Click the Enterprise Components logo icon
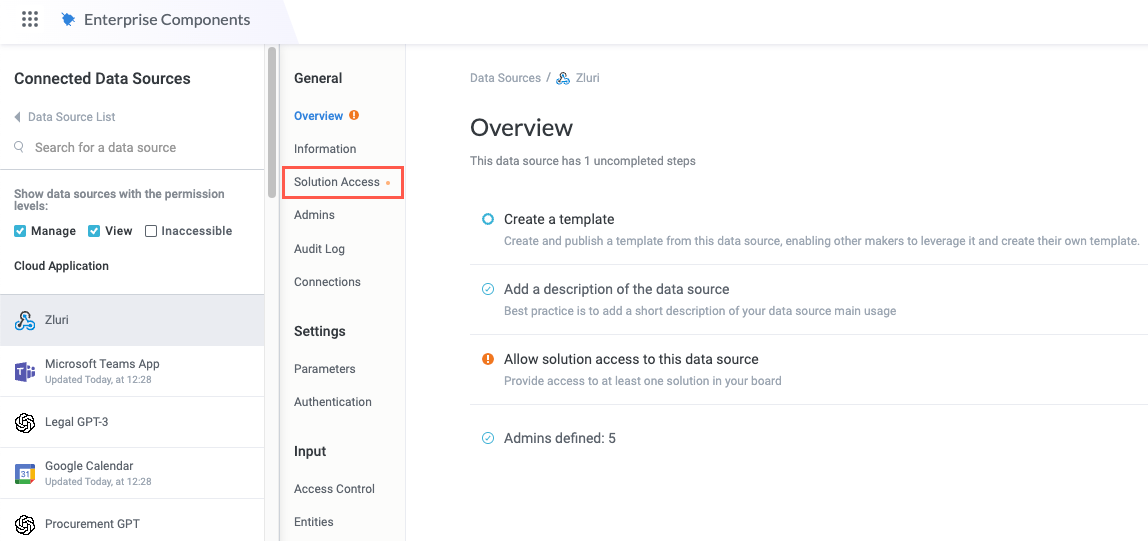The height and width of the screenshot is (541, 1148). [68, 20]
